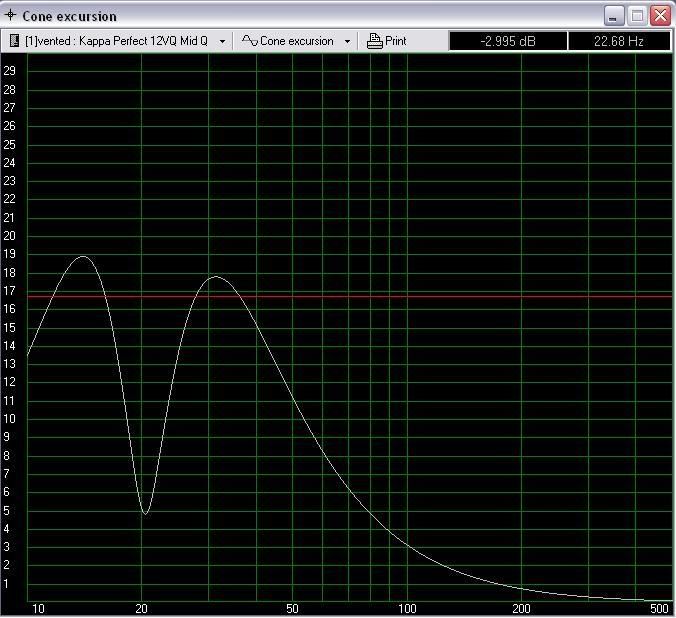This screenshot has height=618, width=676.
Task: Click the 50 label on the frequency axis
Action: tap(292, 609)
